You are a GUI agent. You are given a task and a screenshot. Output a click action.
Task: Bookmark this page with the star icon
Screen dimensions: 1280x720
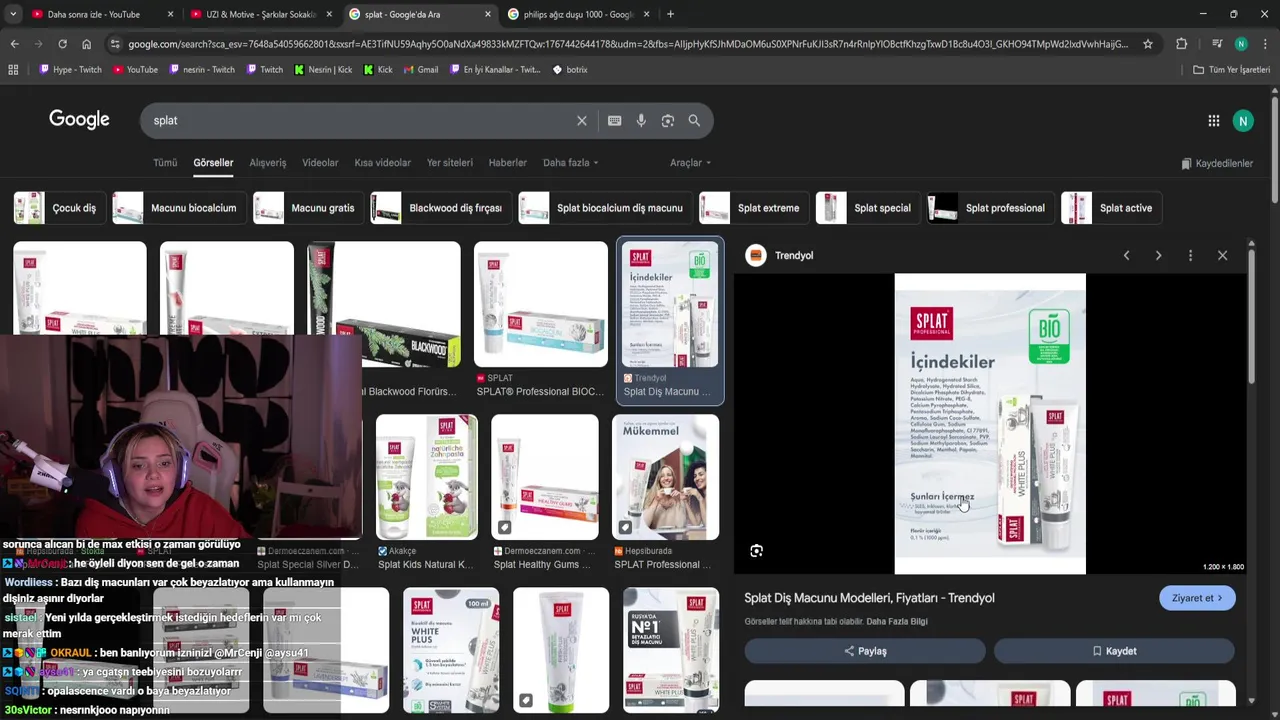(1148, 44)
